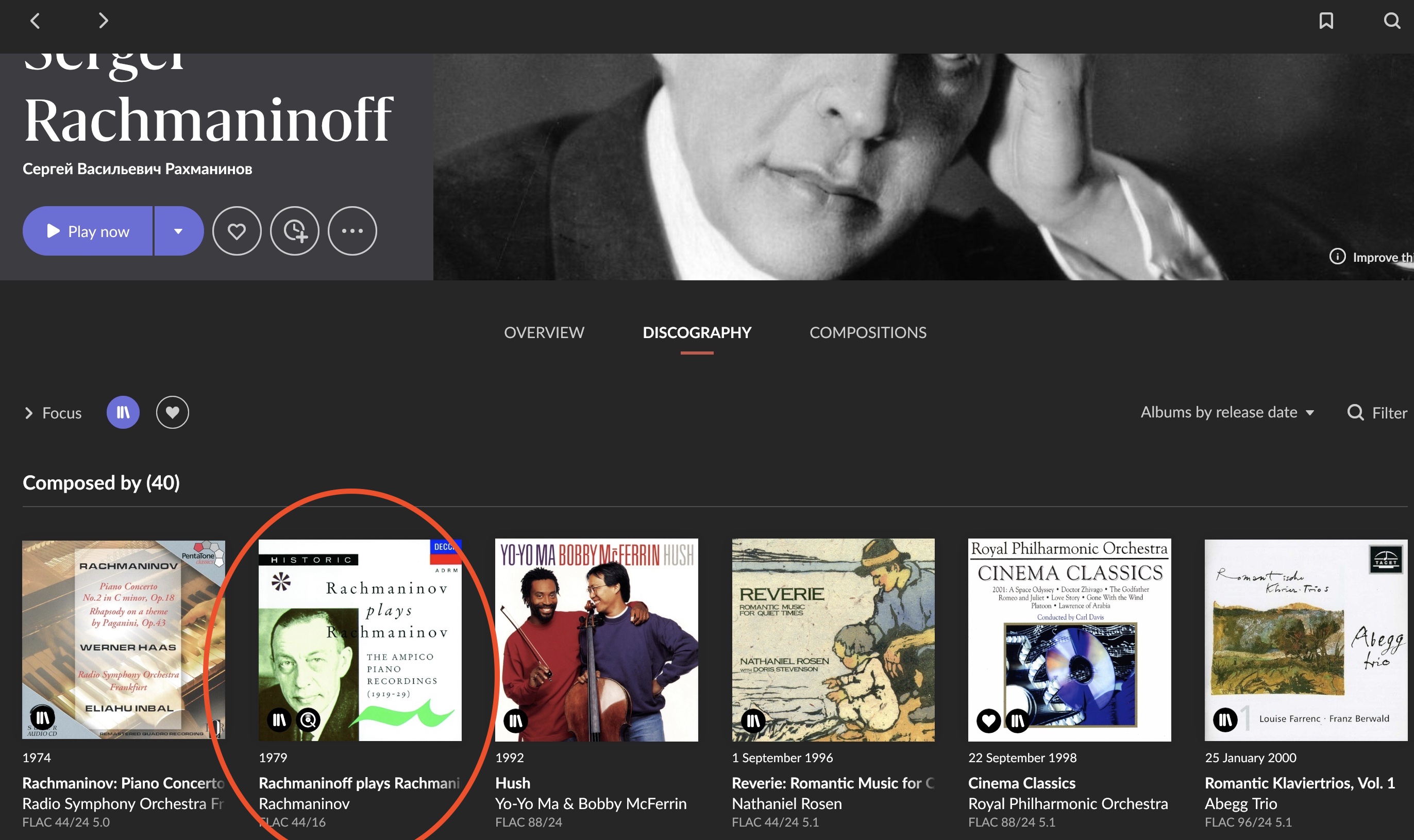Open Albums by release date sort dropdown
The image size is (1414, 840).
point(1227,412)
